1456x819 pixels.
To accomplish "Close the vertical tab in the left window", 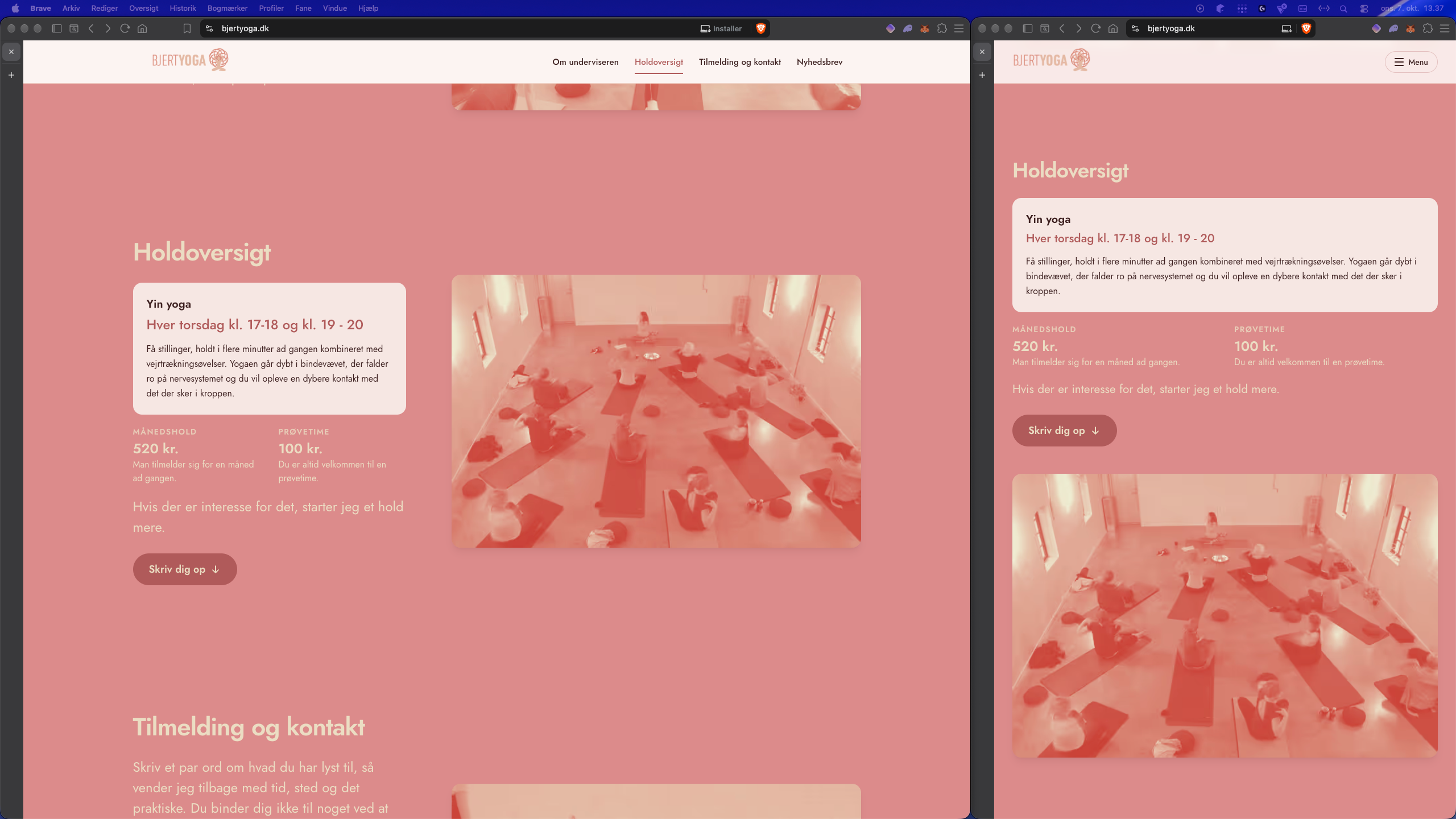I will pos(11,52).
